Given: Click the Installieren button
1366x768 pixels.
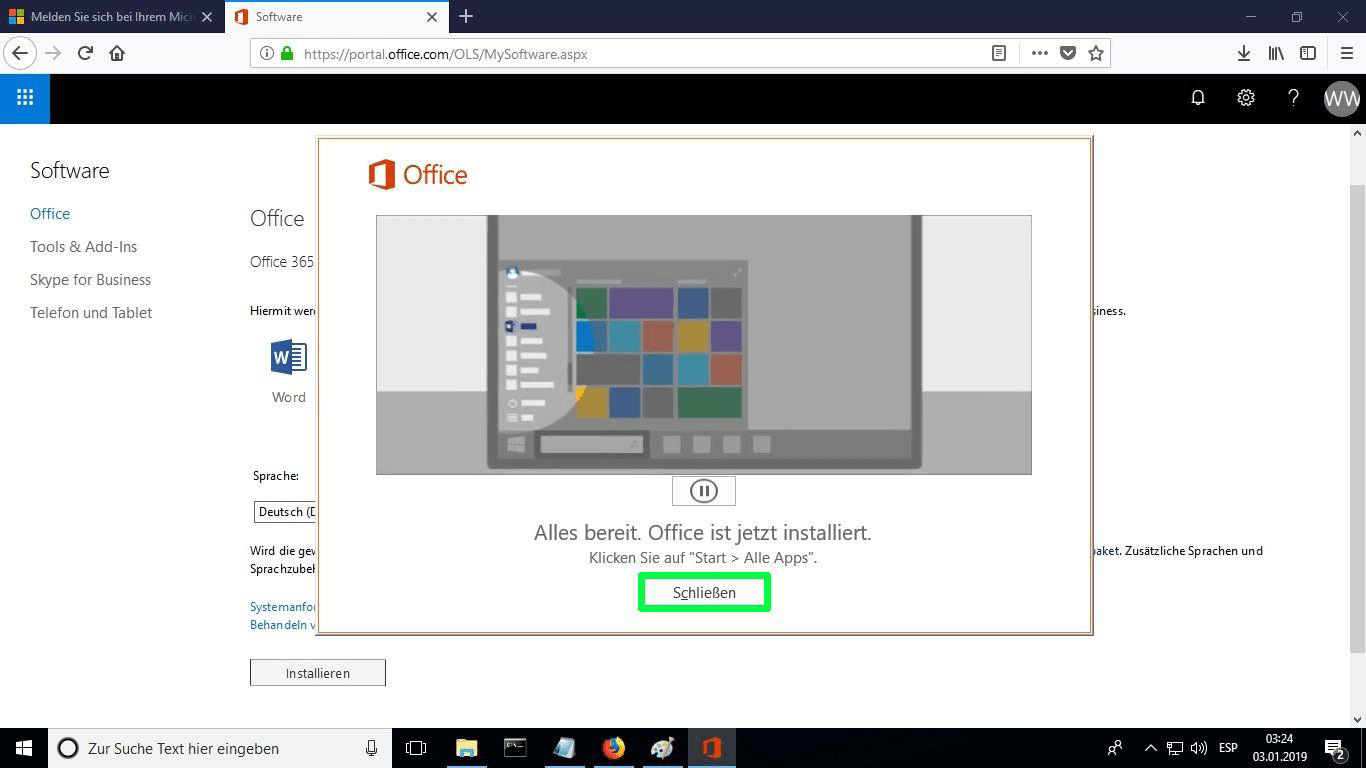Looking at the screenshot, I should pos(317,673).
